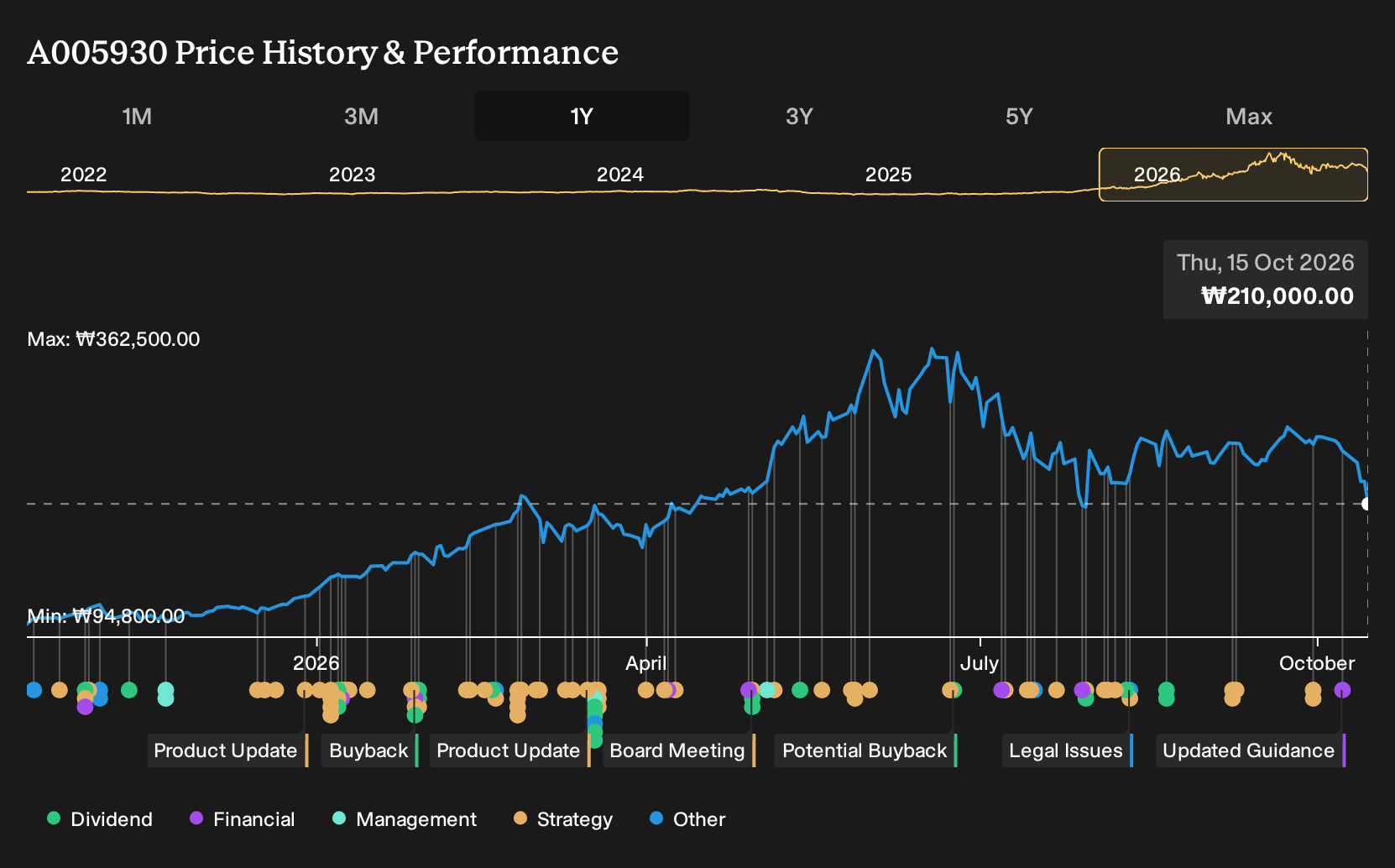Viewport: 1395px width, 868px height.
Task: Open the Board Meeting event label
Action: coord(679,750)
